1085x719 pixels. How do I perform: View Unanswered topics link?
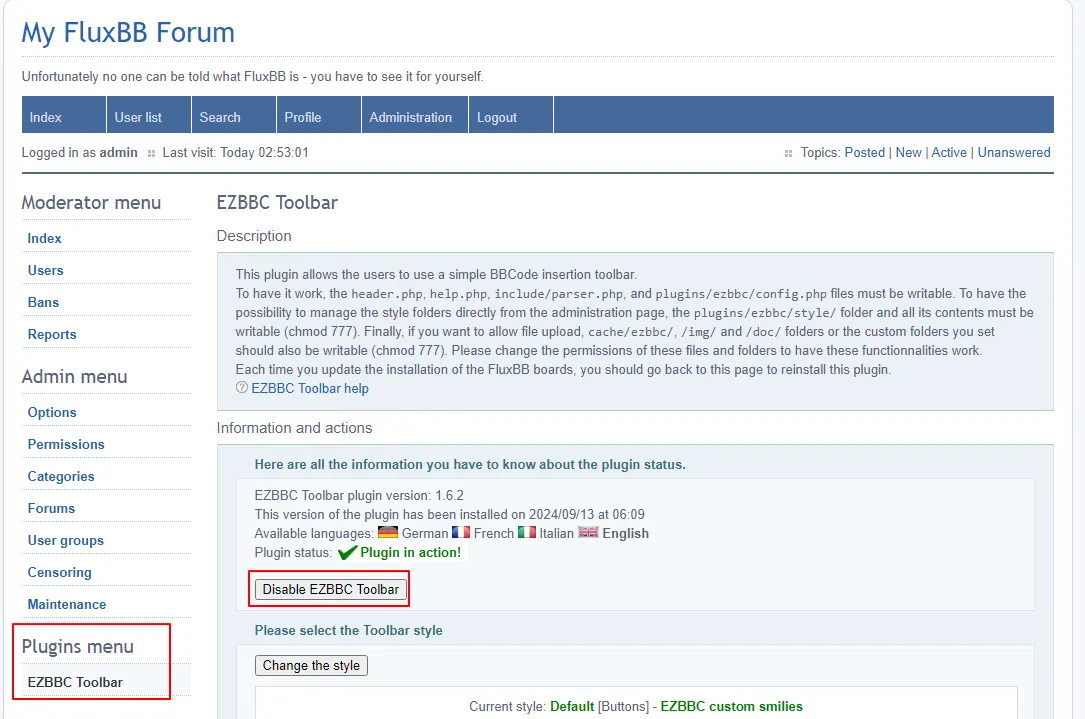1014,152
